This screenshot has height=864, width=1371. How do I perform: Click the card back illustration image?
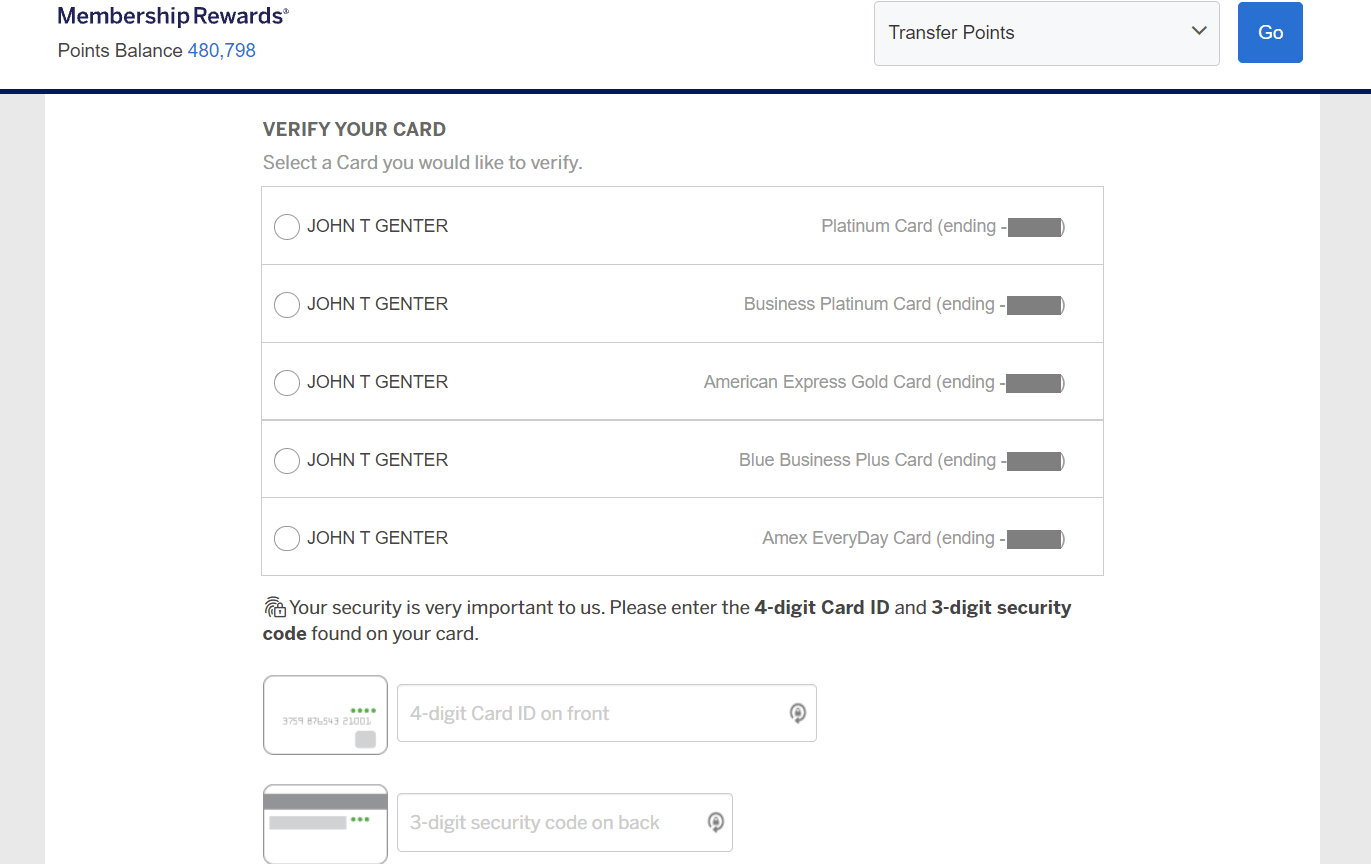pyautogui.click(x=325, y=823)
